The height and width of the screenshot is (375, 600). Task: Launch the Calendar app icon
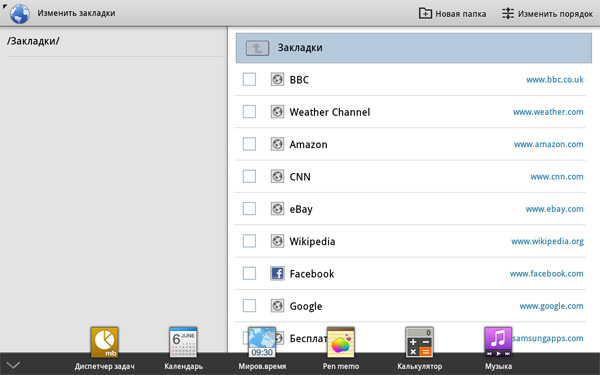click(x=183, y=342)
